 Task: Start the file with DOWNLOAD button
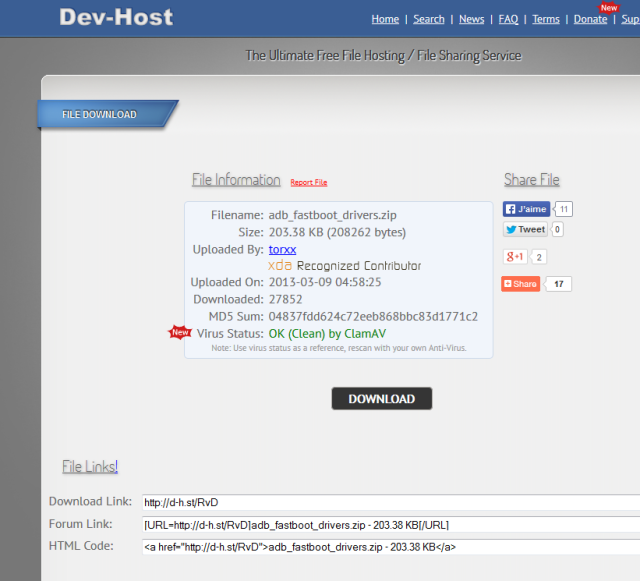pos(382,398)
